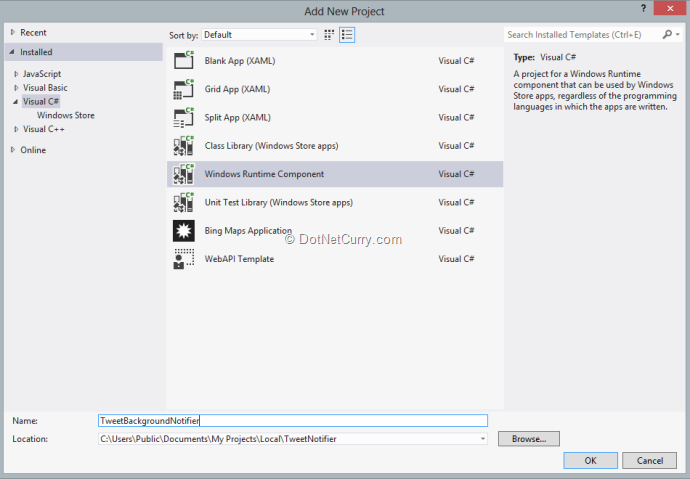Screen dimensions: 690x479
Task: Close the Add New Project dialog
Action: pyautogui.click(x=670, y=8)
